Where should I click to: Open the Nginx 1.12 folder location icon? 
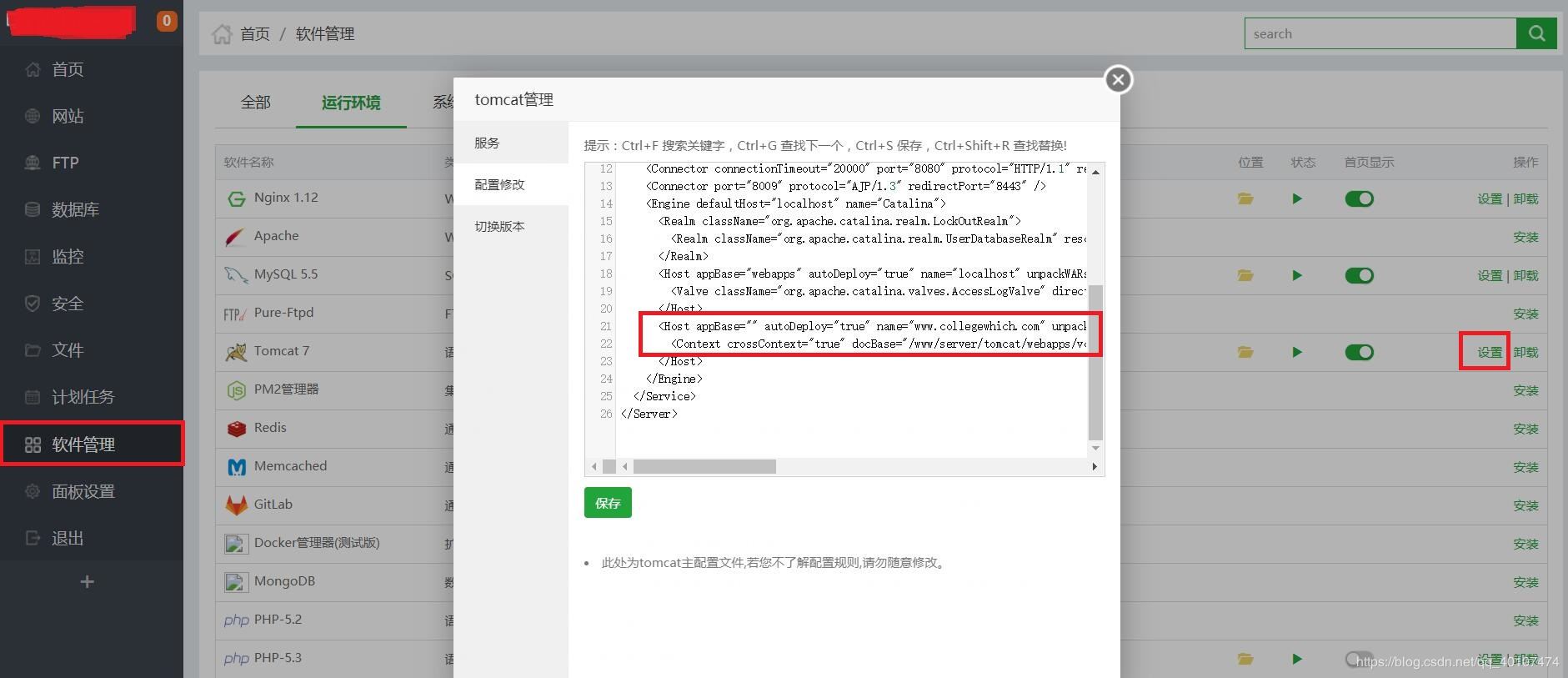click(1245, 198)
